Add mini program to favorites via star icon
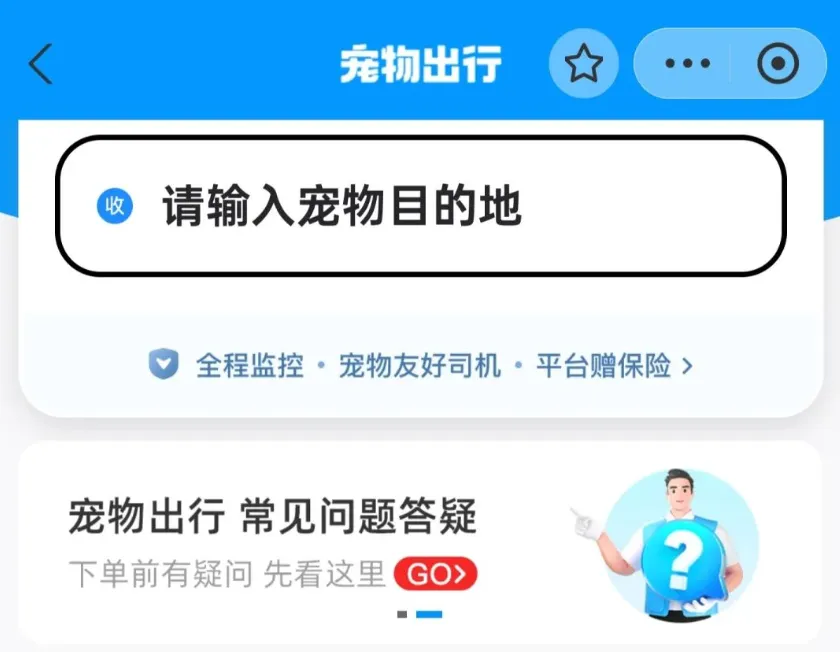This screenshot has height=652, width=840. [583, 63]
